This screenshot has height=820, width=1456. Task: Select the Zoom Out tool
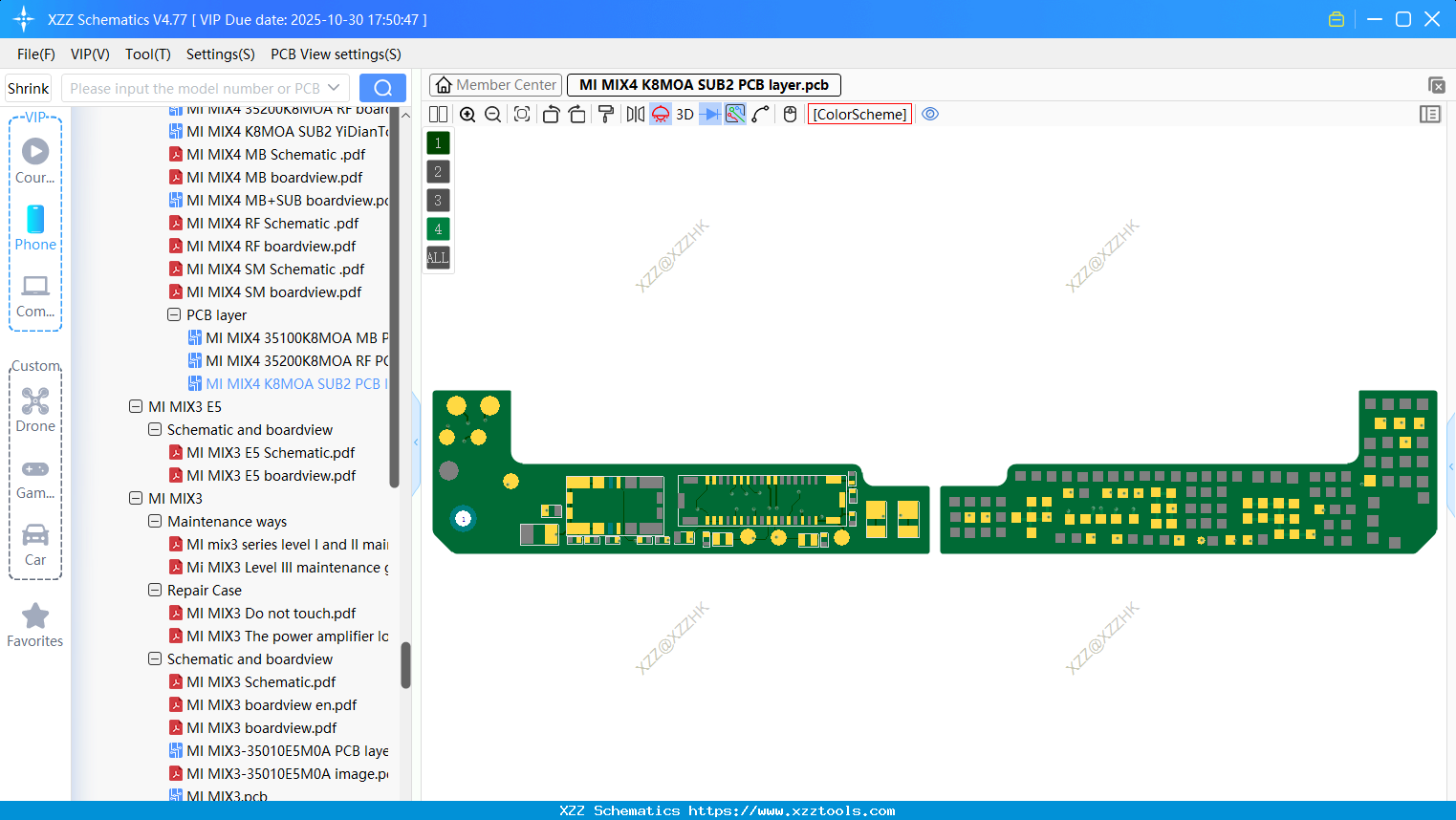(x=491, y=114)
